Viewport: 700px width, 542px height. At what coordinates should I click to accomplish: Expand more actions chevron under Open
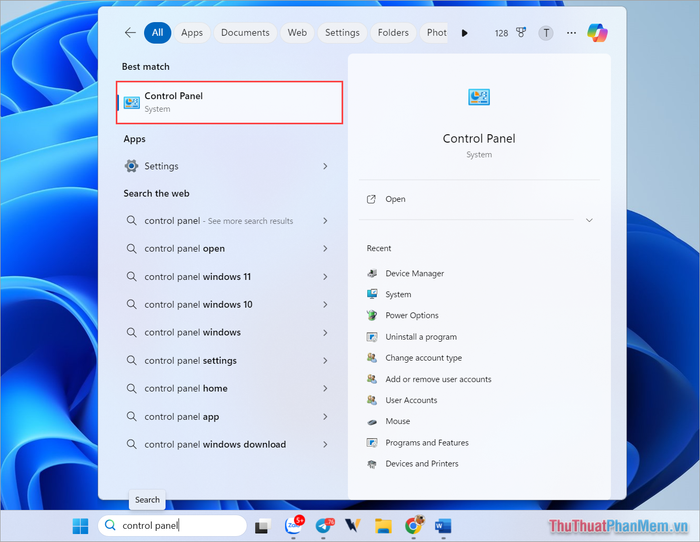589,220
